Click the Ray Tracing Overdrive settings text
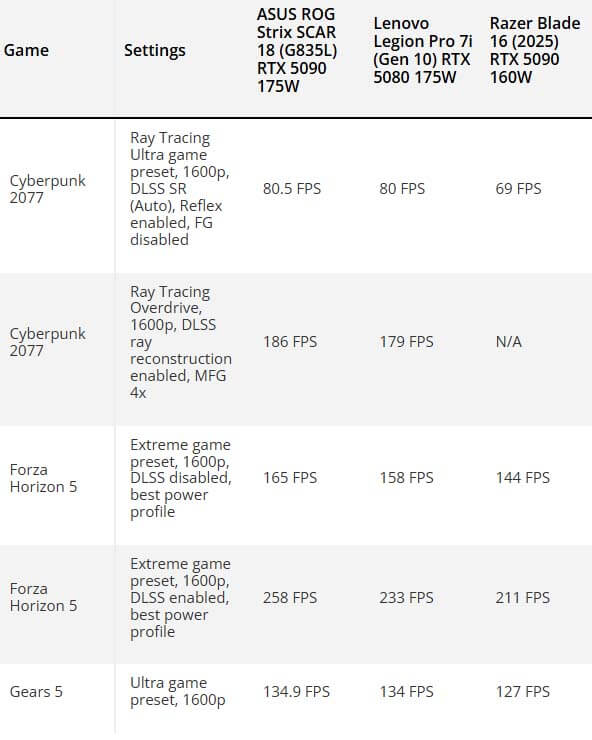Viewport: 592px width, 740px height. point(181,342)
